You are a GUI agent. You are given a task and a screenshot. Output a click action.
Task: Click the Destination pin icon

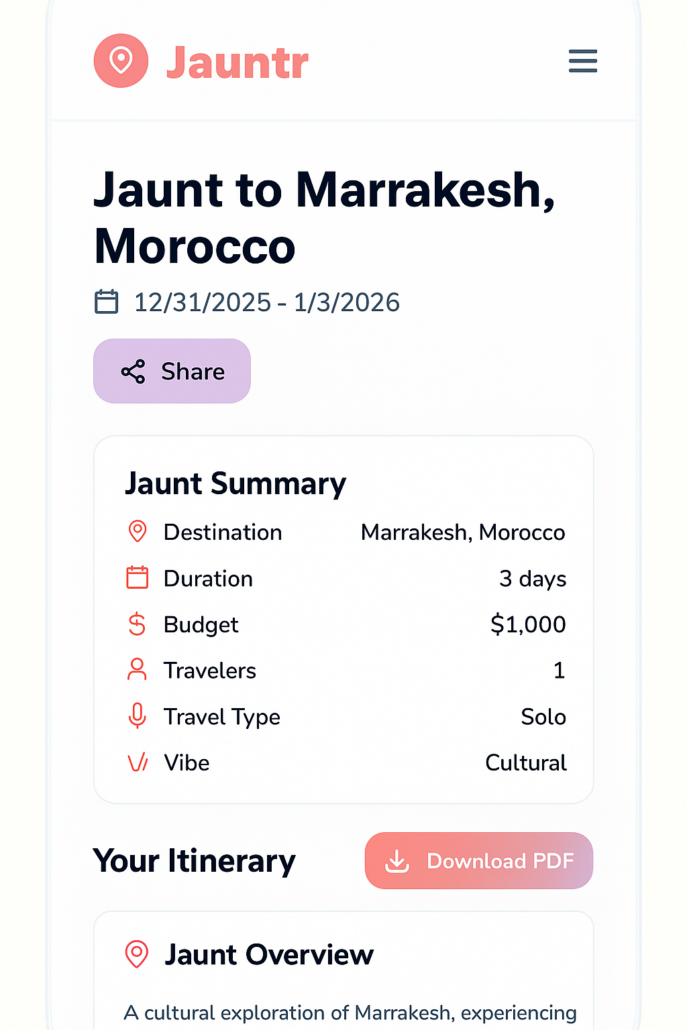point(138,532)
